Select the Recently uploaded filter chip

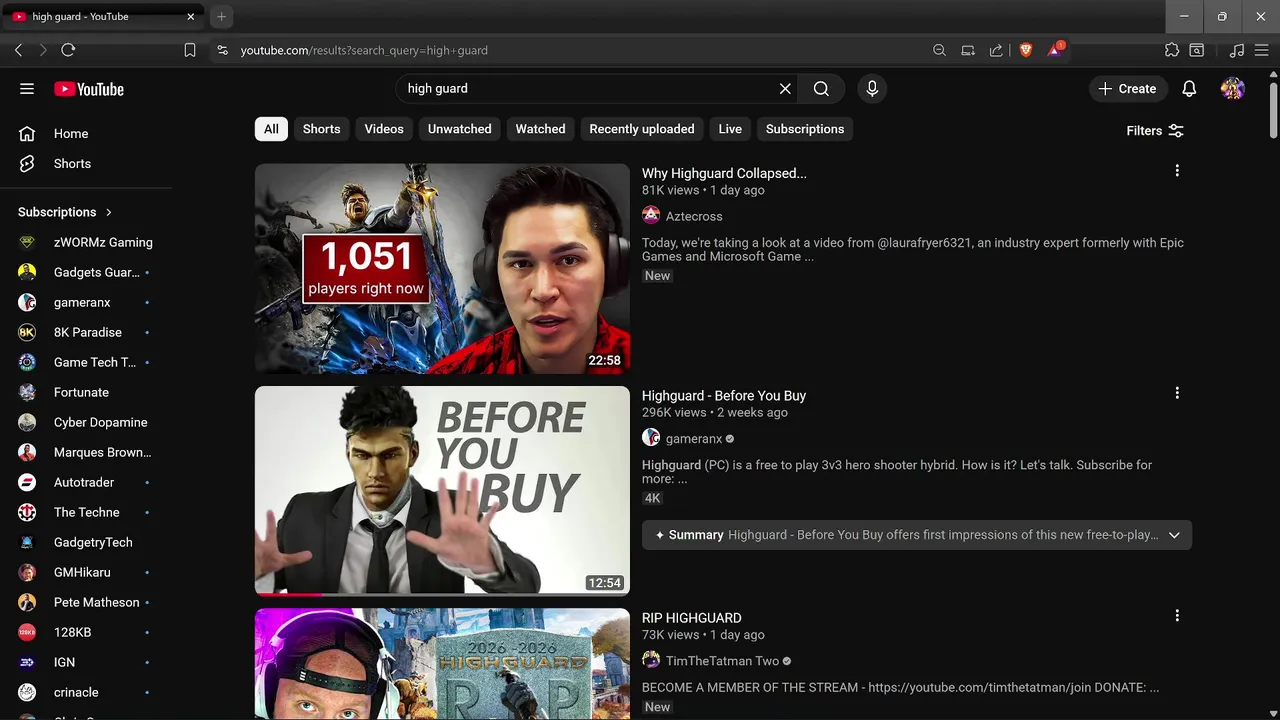click(x=642, y=129)
